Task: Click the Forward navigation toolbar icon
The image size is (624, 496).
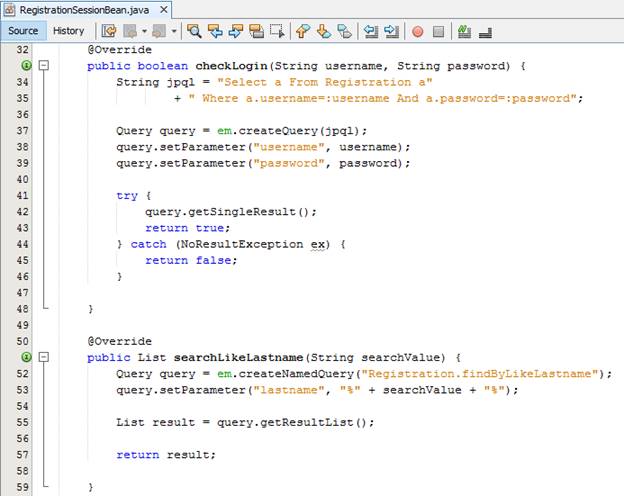Action: tap(159, 31)
